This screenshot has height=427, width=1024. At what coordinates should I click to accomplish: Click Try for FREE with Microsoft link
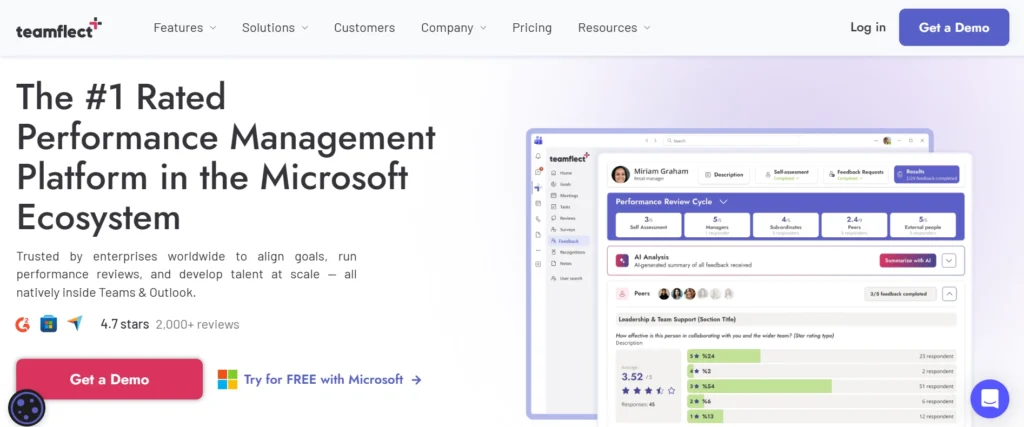click(323, 379)
